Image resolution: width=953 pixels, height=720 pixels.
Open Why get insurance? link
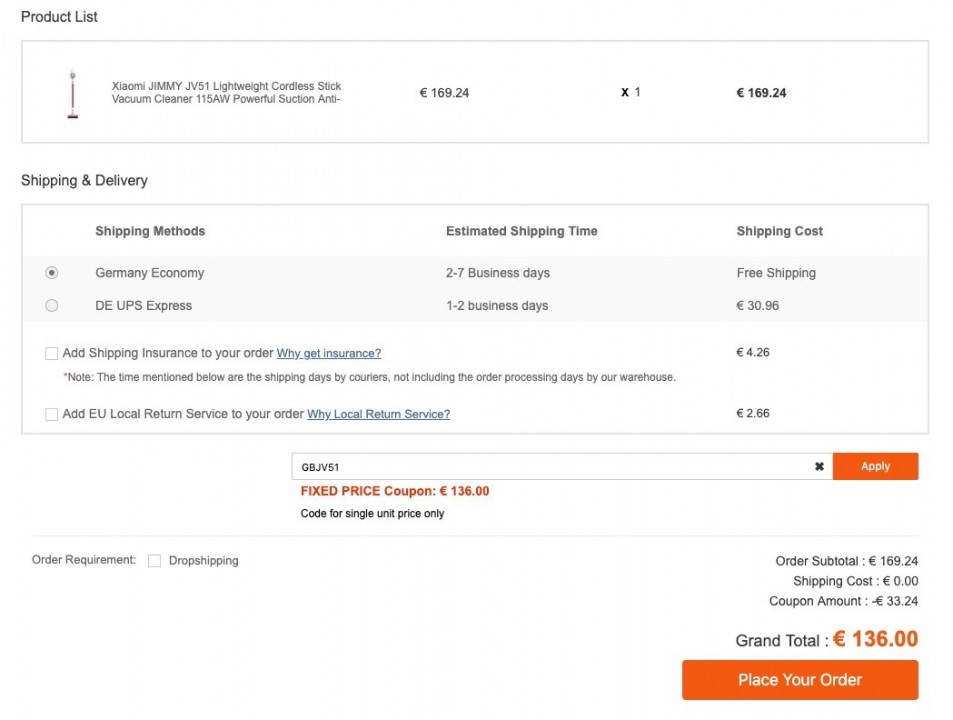329,354
